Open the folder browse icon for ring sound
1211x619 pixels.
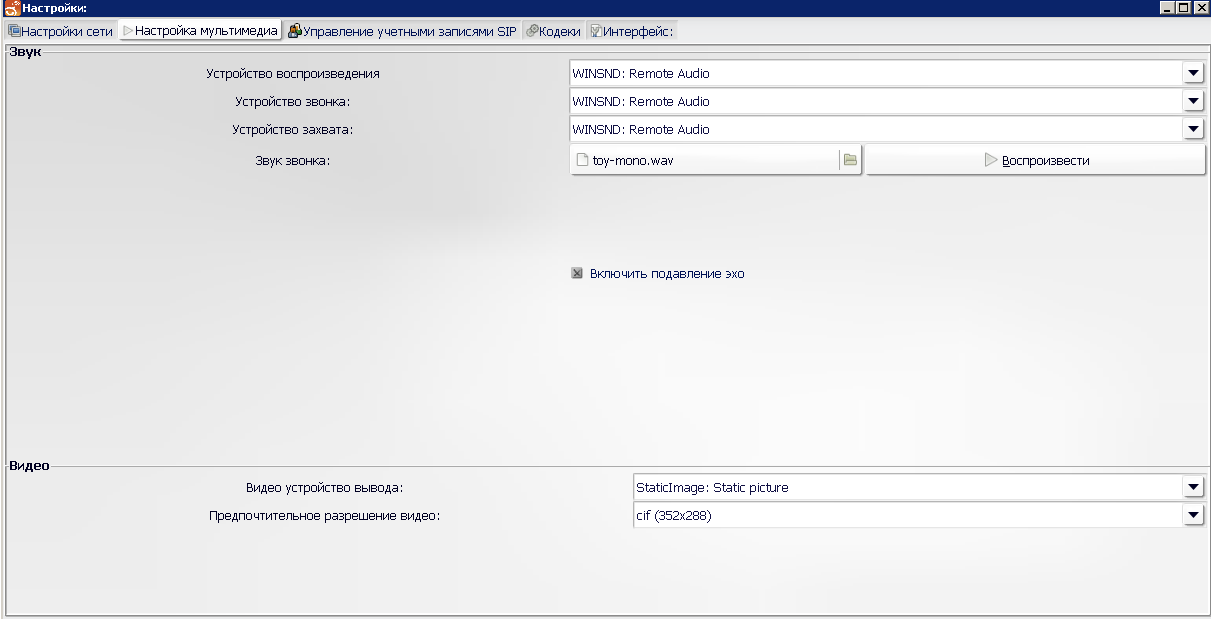point(850,160)
